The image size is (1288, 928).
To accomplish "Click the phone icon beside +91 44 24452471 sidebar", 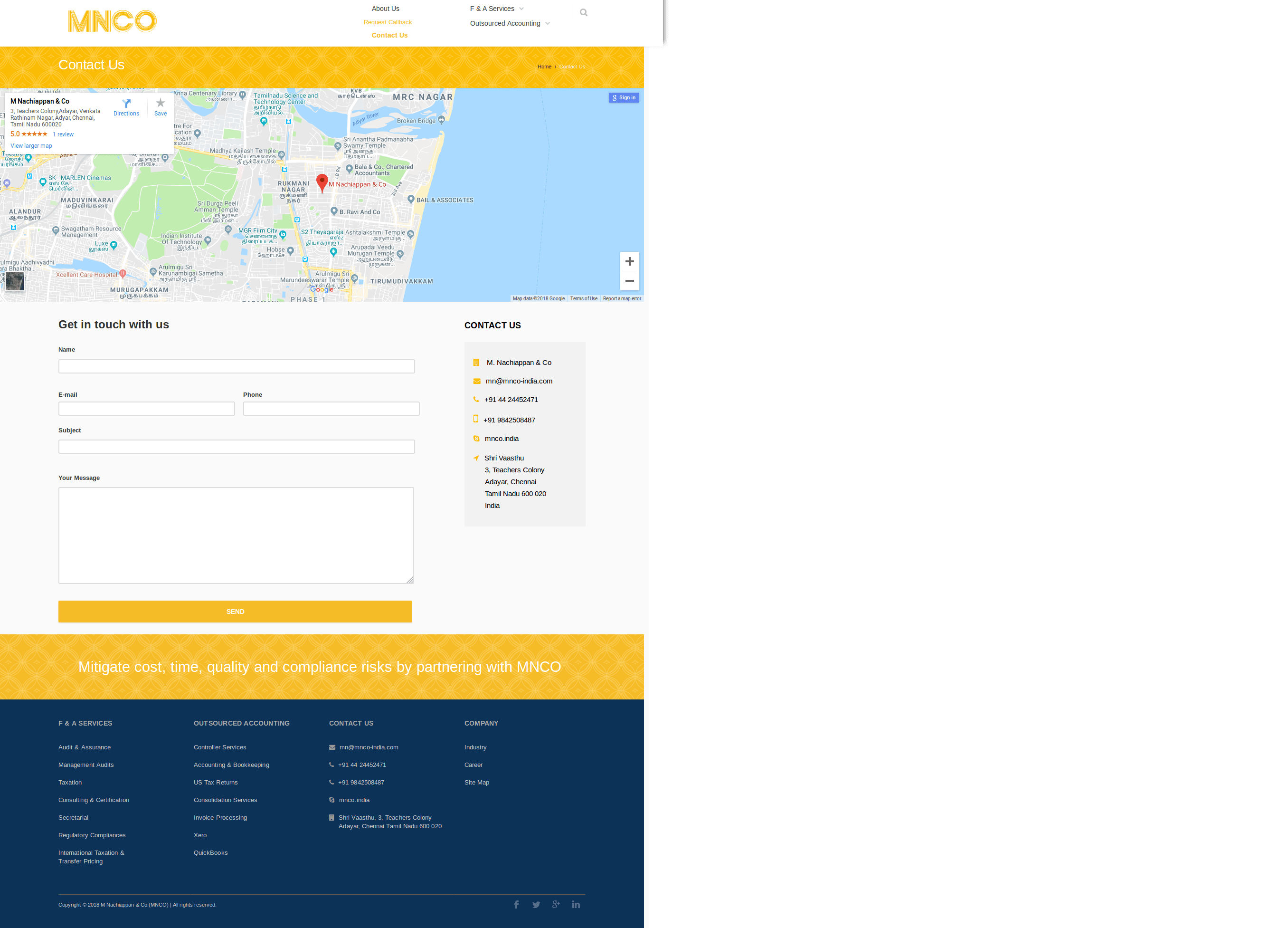I will tap(476, 400).
